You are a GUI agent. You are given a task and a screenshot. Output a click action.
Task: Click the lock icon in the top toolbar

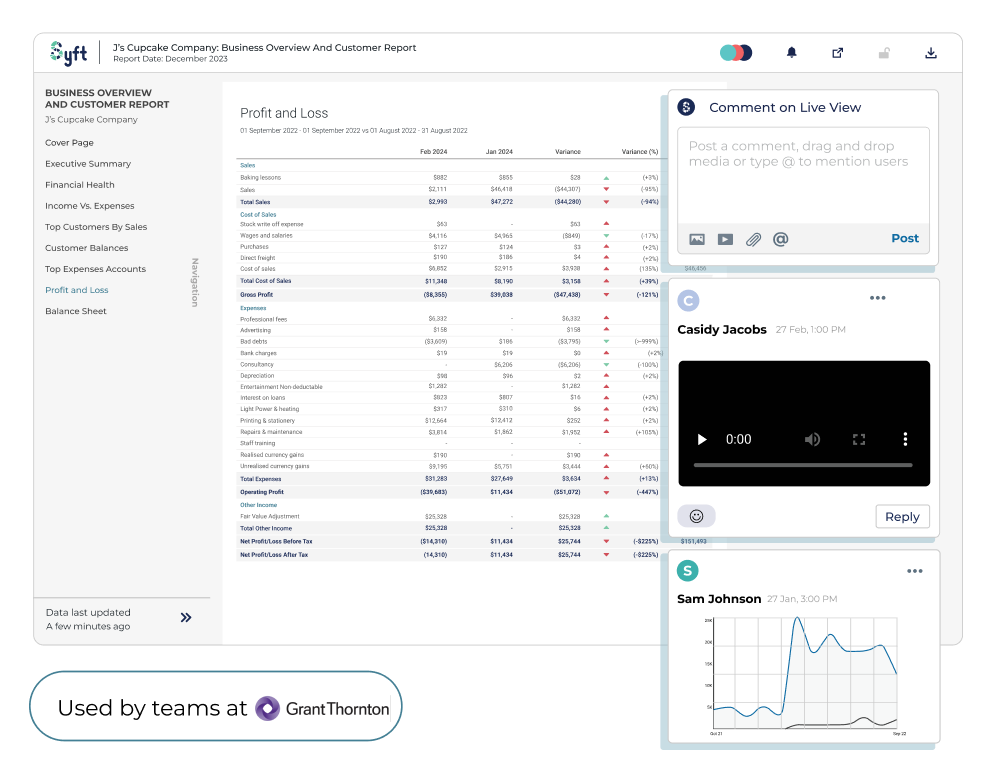pos(884,53)
